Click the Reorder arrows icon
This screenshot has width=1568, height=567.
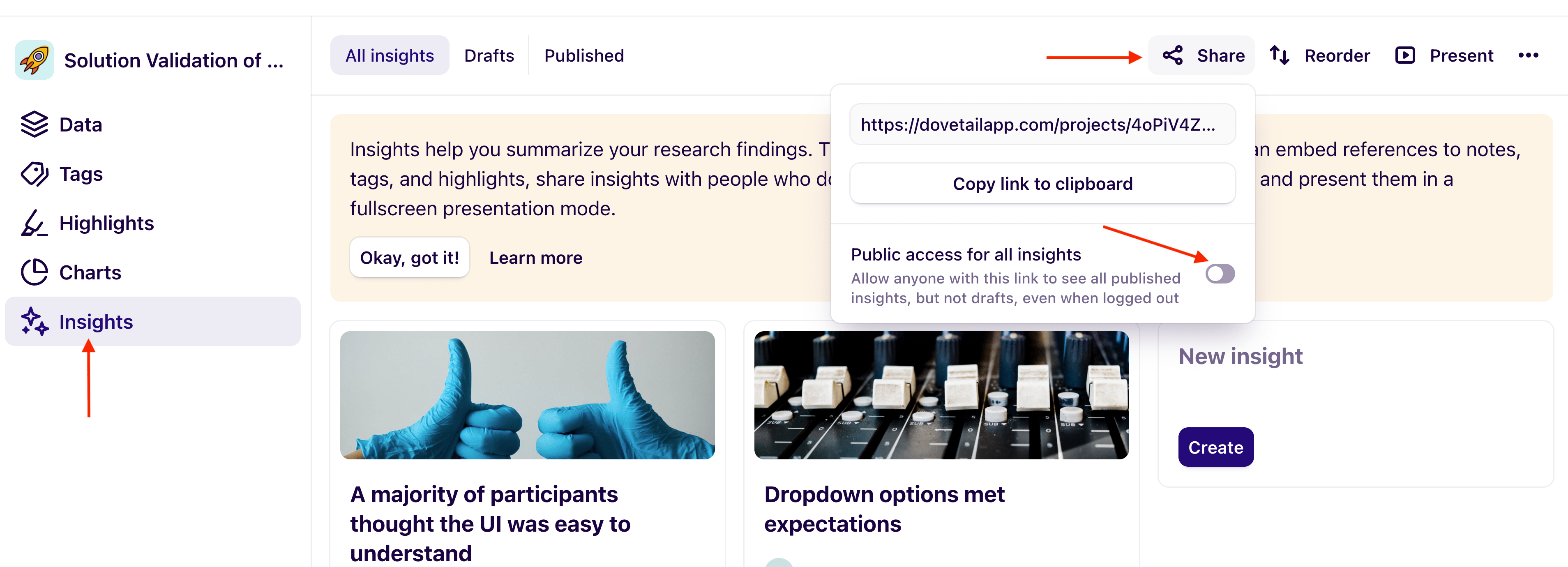[x=1280, y=55]
